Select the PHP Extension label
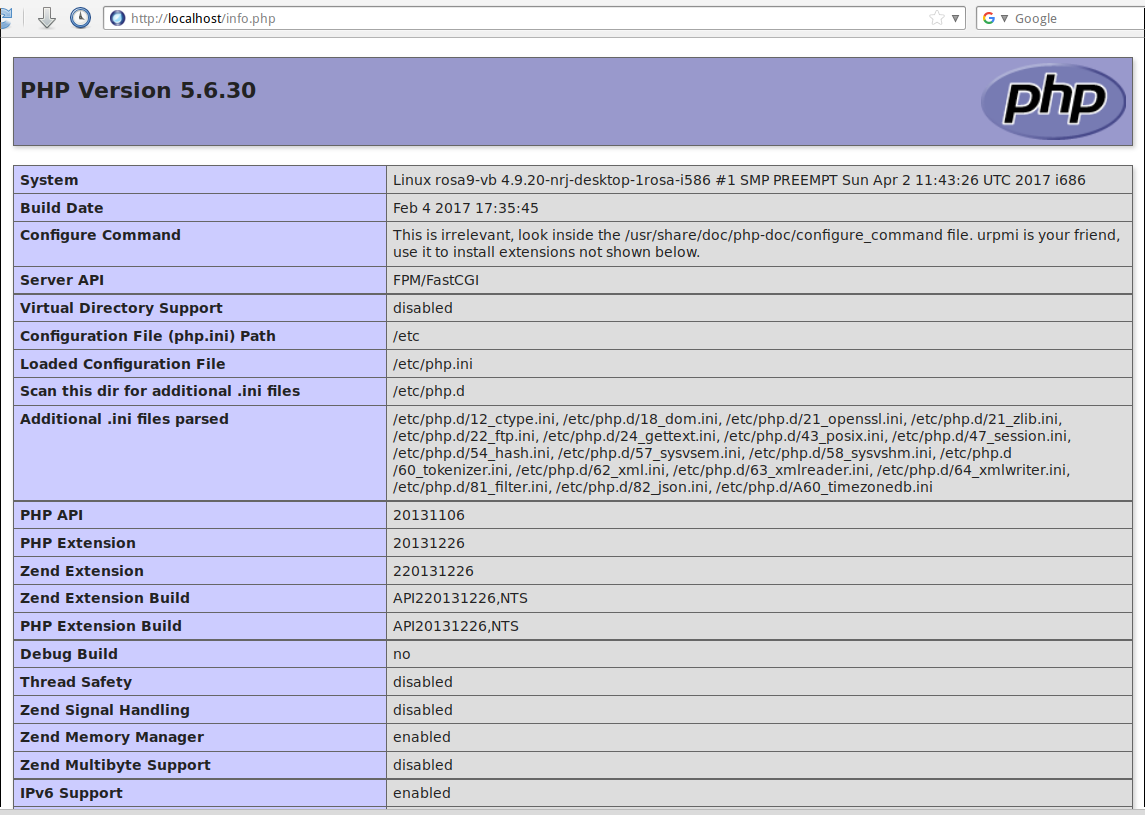The height and width of the screenshot is (815, 1145). click(77, 543)
